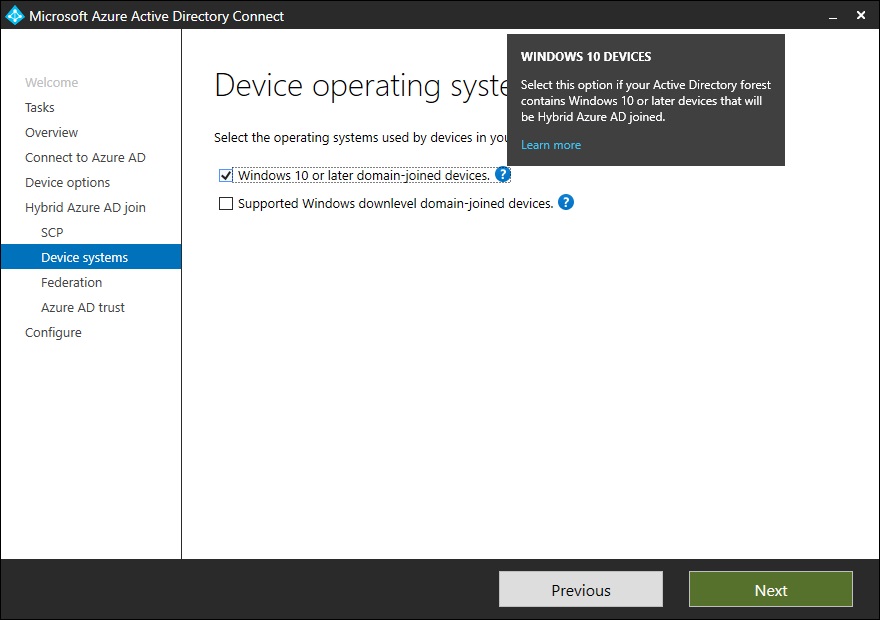Check the Windows 10 or later domain-joined devices box
This screenshot has width=880, height=620.
click(x=226, y=176)
